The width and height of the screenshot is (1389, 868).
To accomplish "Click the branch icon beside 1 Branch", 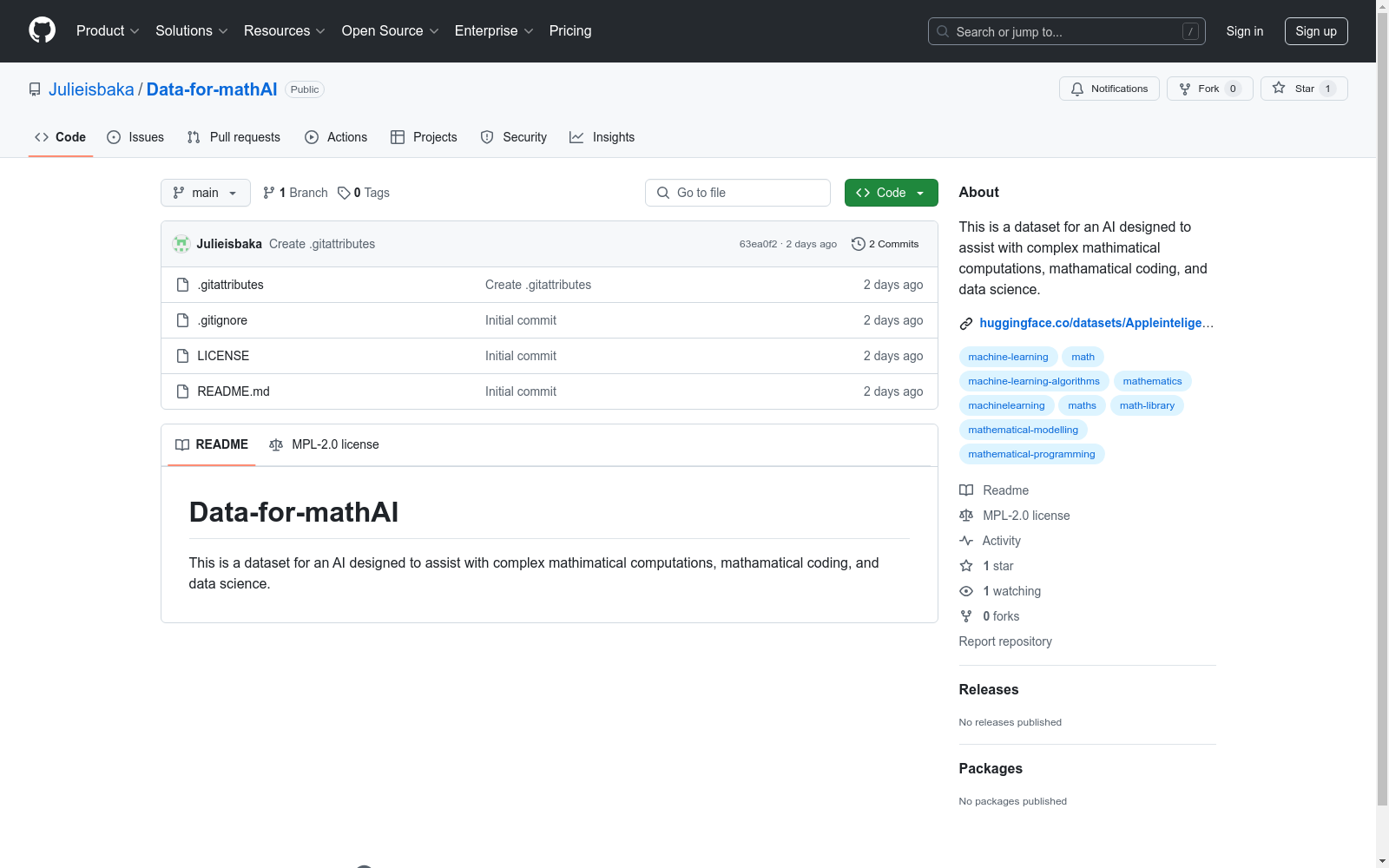I will 269,193.
